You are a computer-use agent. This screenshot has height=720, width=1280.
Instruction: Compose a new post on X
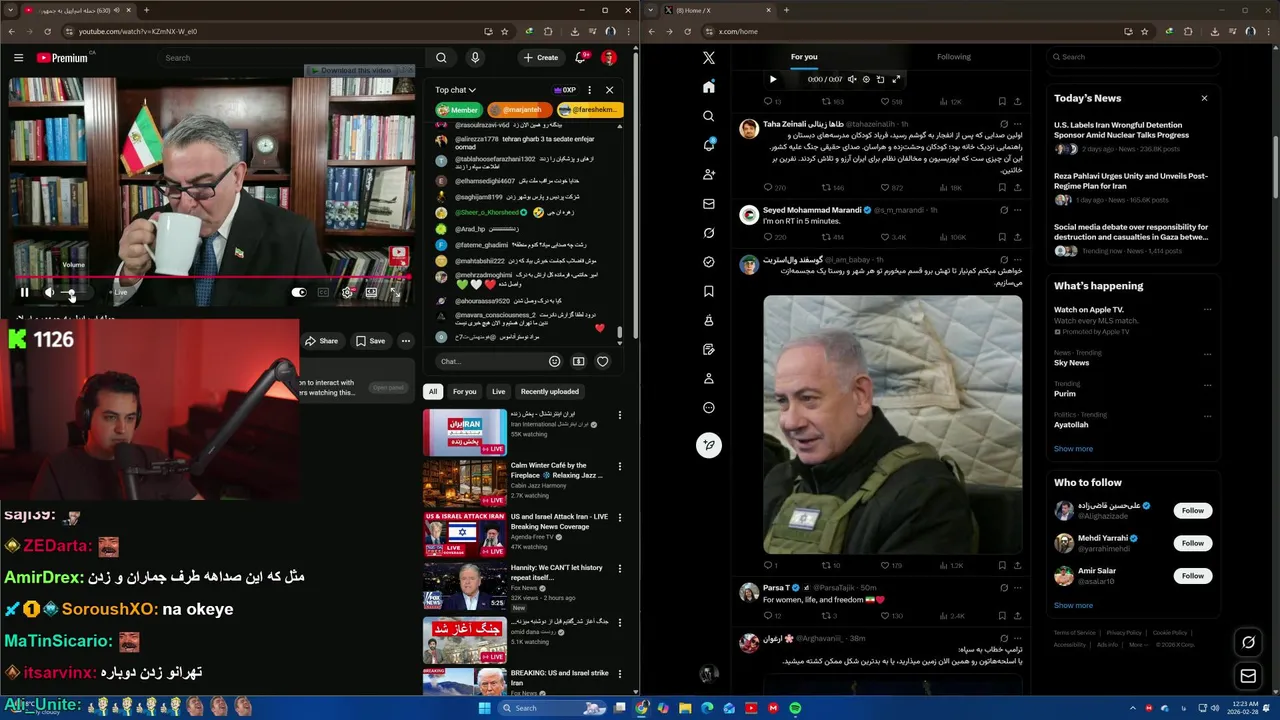709,445
